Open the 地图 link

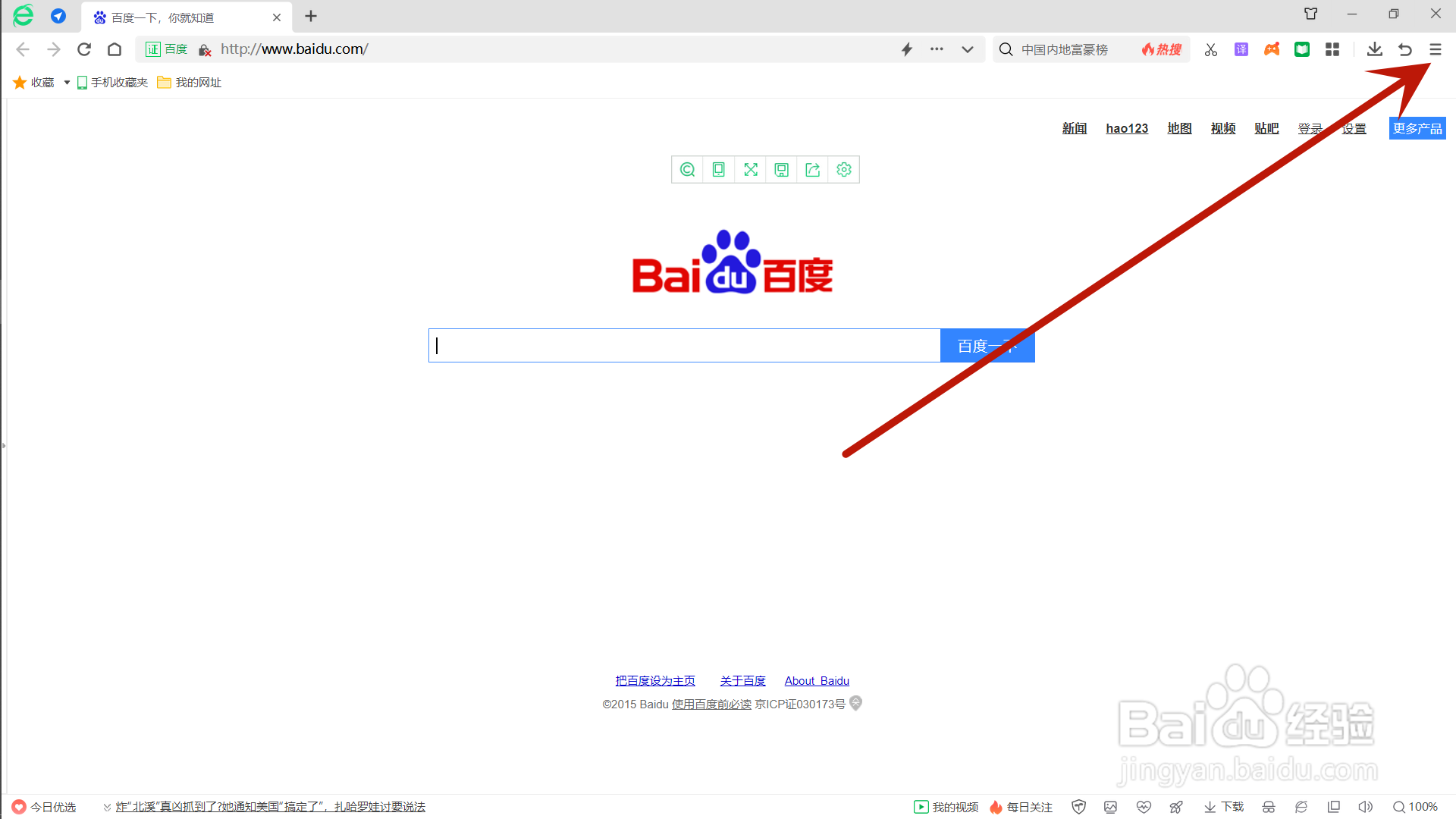coord(1179,128)
